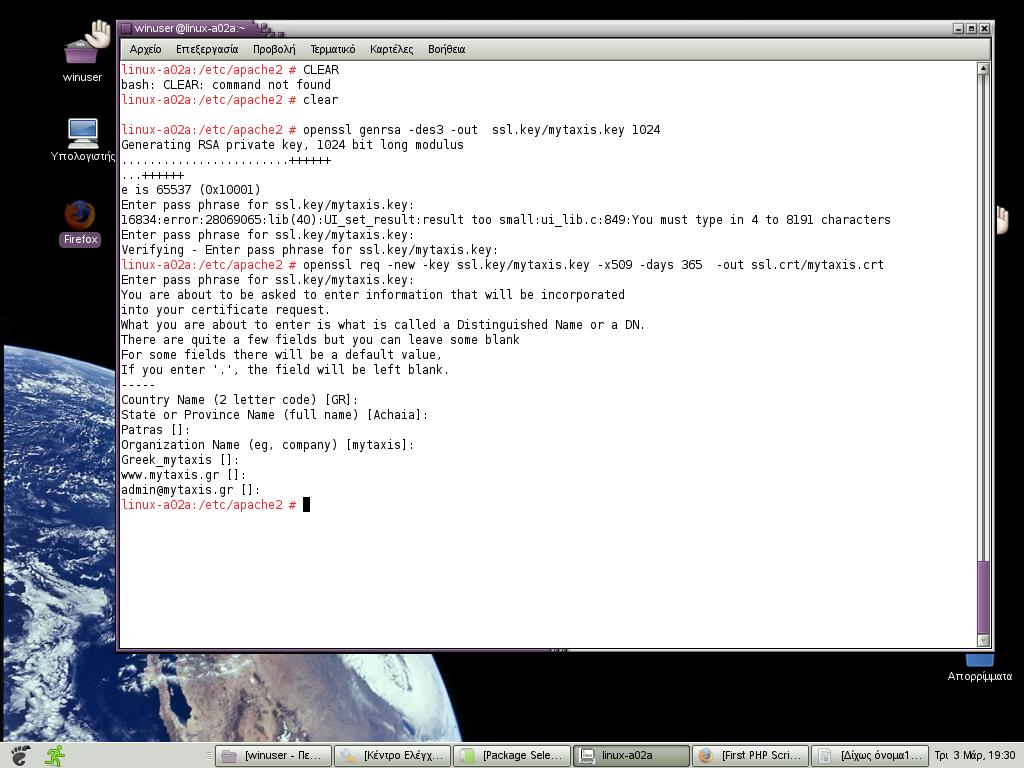1024x768 pixels.
Task: Switch to the Package Sele... taskbar window
Action: (512, 756)
